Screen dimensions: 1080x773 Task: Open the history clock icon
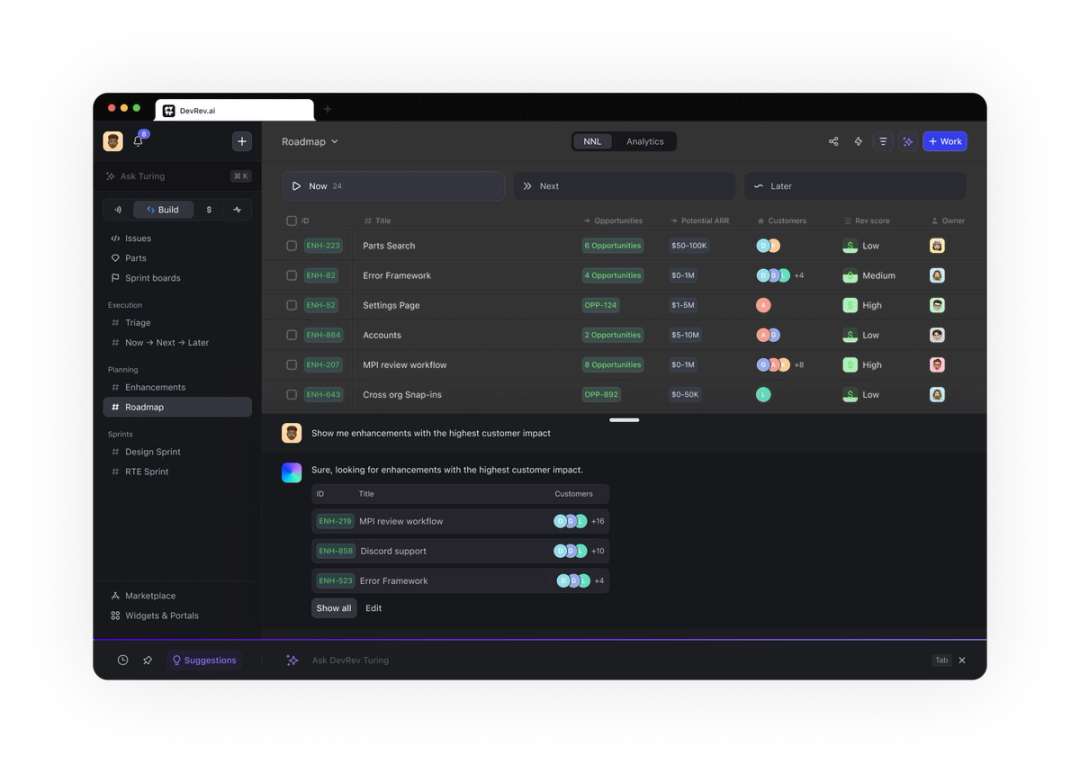123,660
